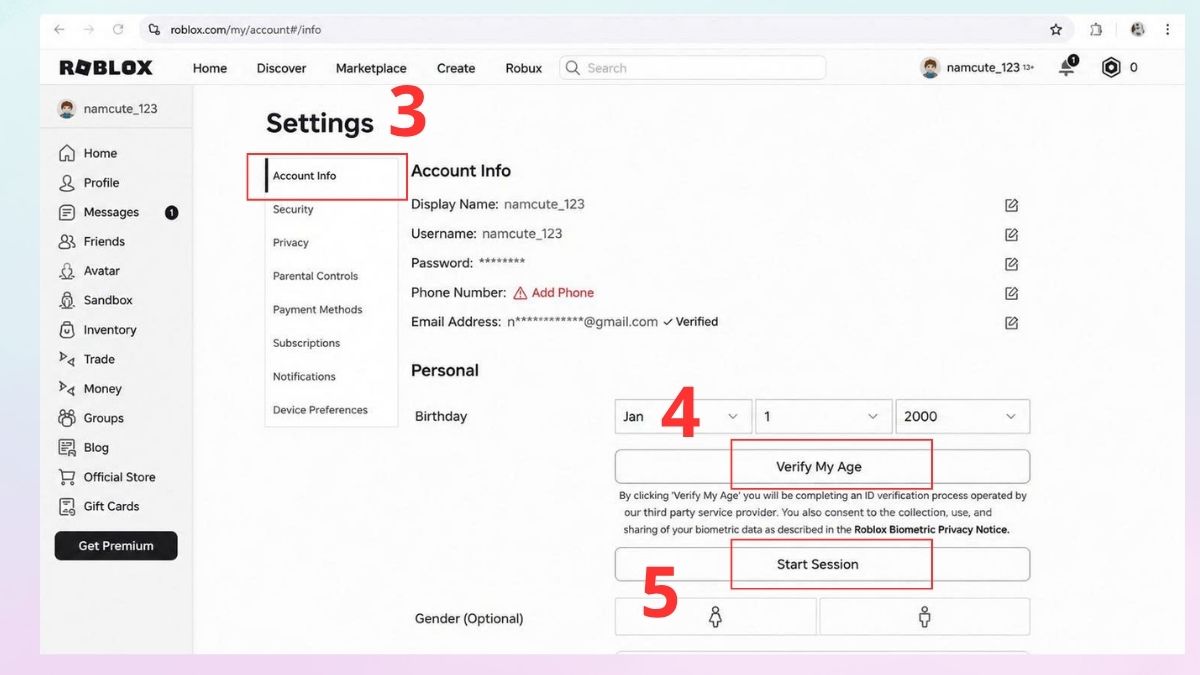This screenshot has height=675, width=1200.
Task: Click the sidebar namcute_123 user avatar
Action: [67, 109]
